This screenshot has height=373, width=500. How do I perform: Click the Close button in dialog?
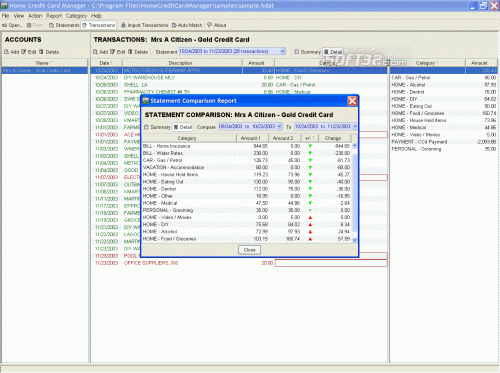click(x=249, y=250)
